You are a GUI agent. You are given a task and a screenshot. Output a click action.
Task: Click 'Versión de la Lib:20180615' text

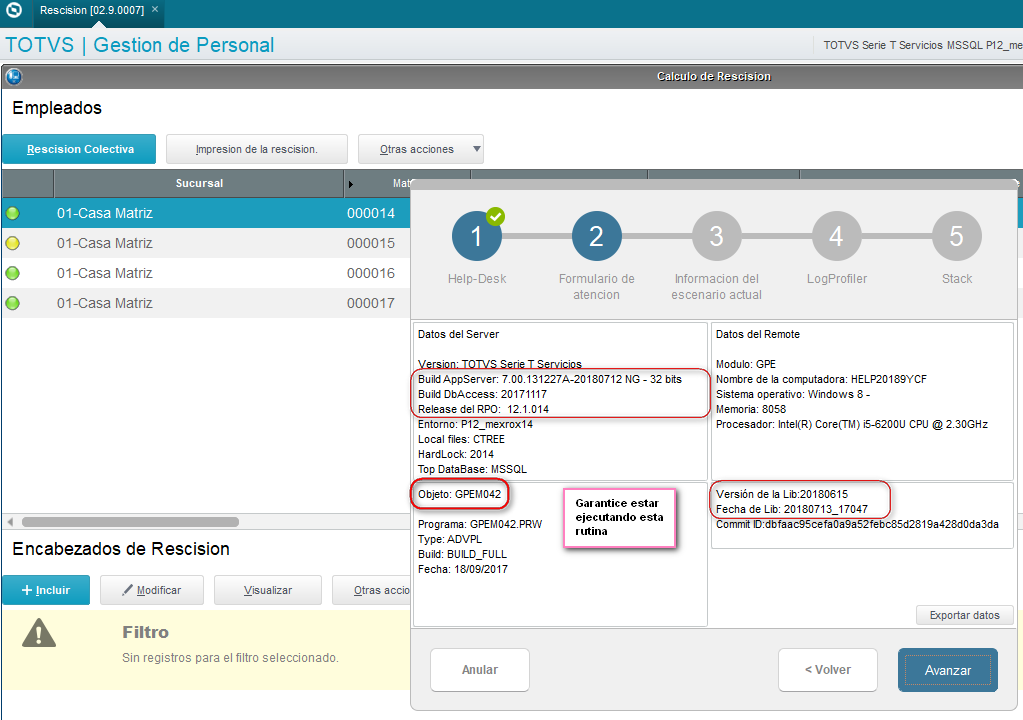pyautogui.click(x=782, y=494)
